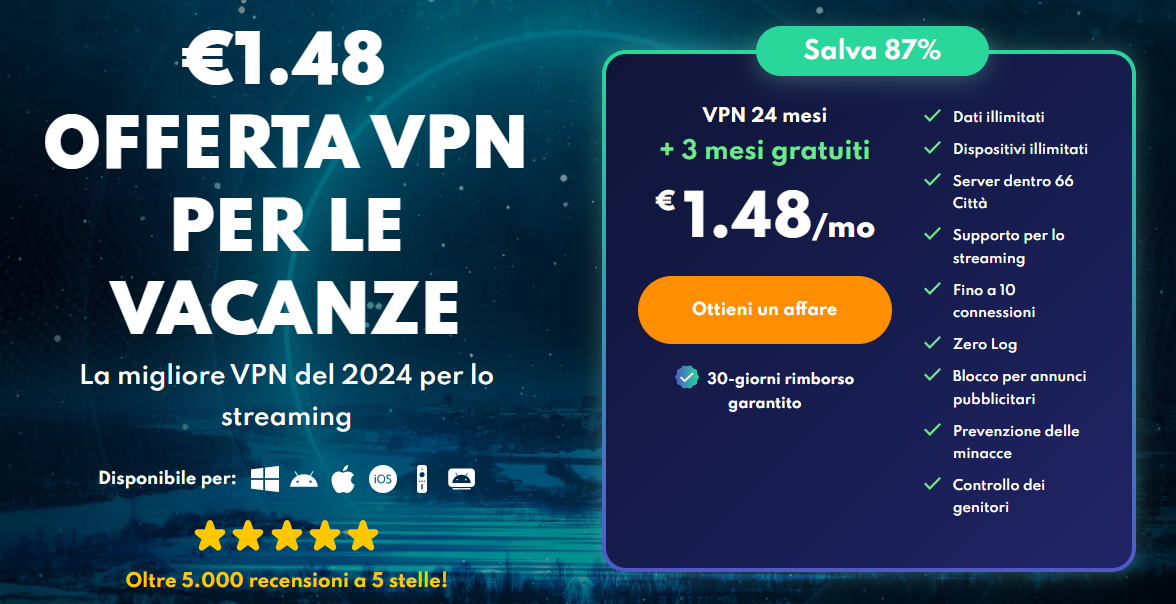The width and height of the screenshot is (1176, 604).
Task: Click the Salva 87% badge
Action: [872, 51]
